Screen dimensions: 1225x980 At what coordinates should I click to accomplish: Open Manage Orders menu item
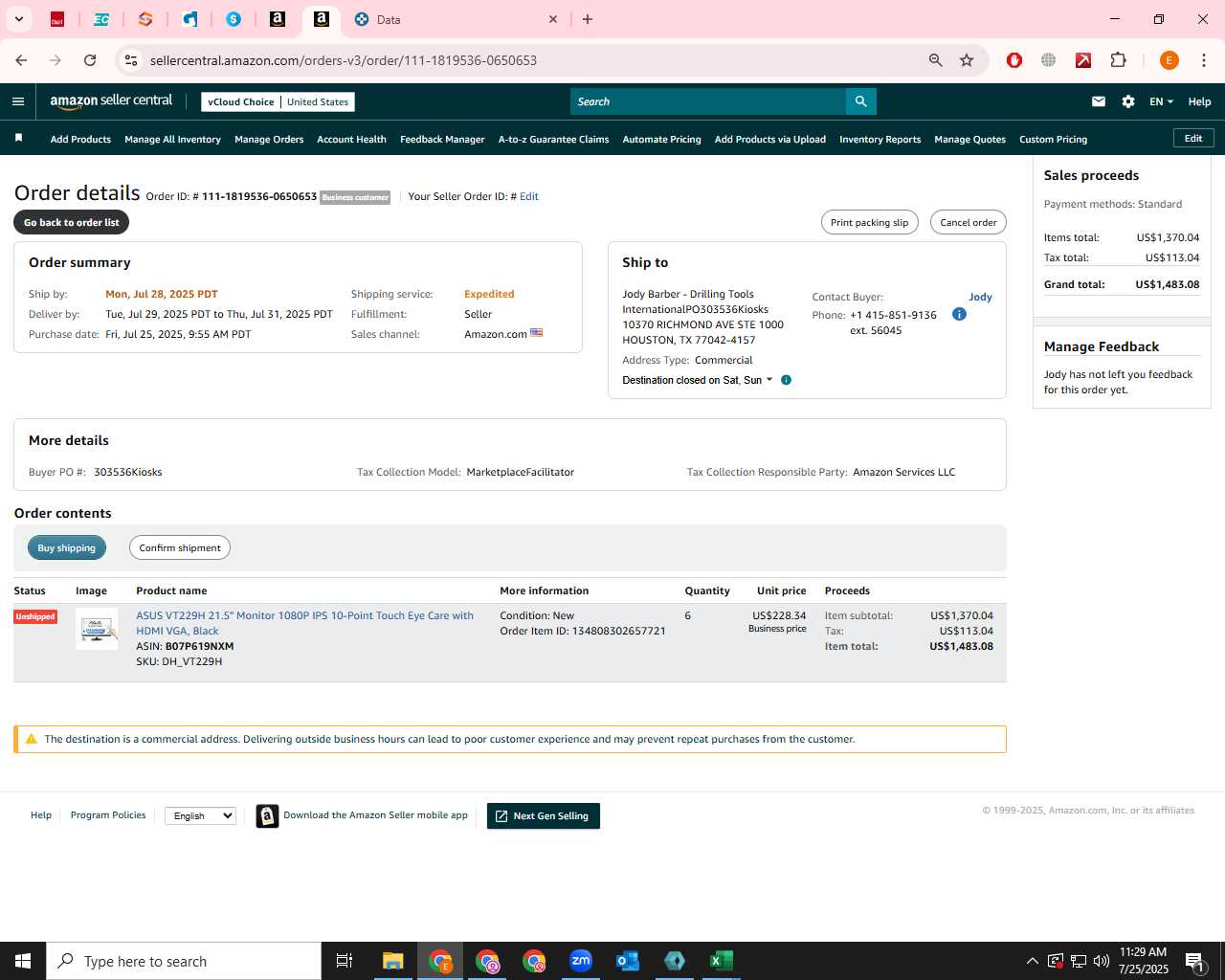tap(269, 139)
